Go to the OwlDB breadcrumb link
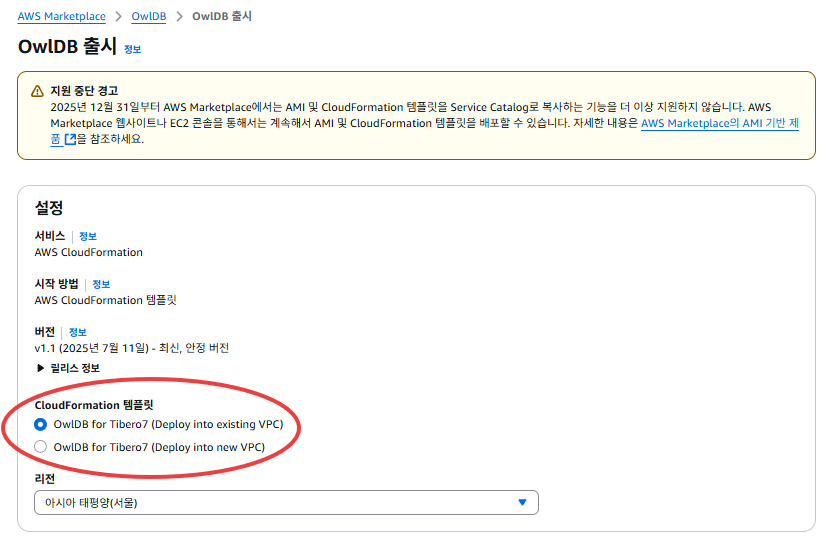The height and width of the screenshot is (538, 835). coord(149,17)
